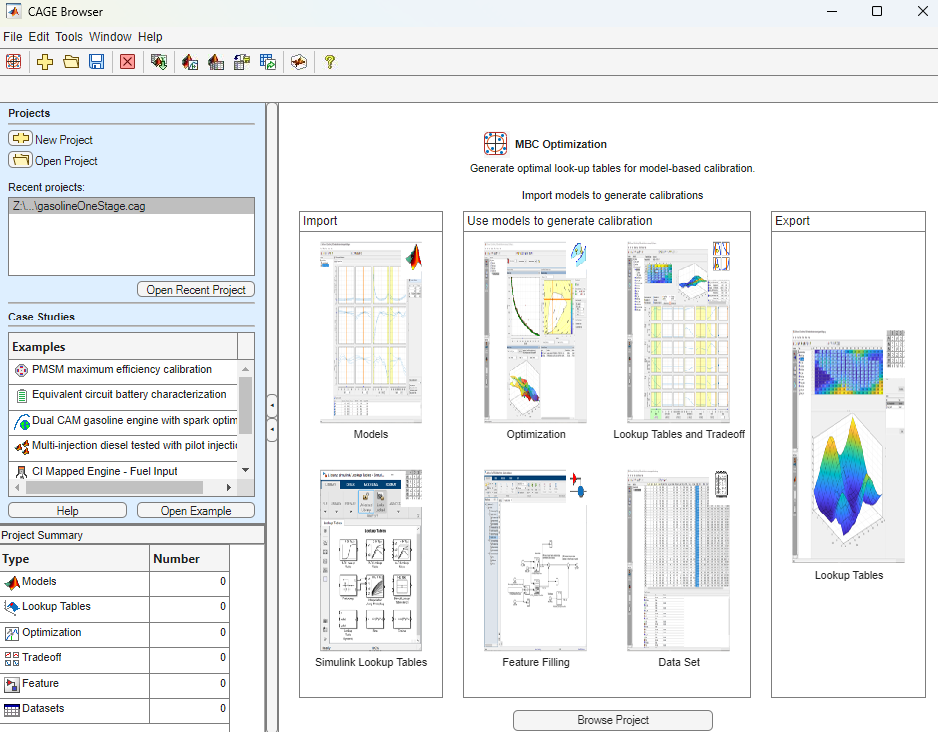The height and width of the screenshot is (732, 938).
Task: Click the Open Recent Project button
Action: coord(195,289)
